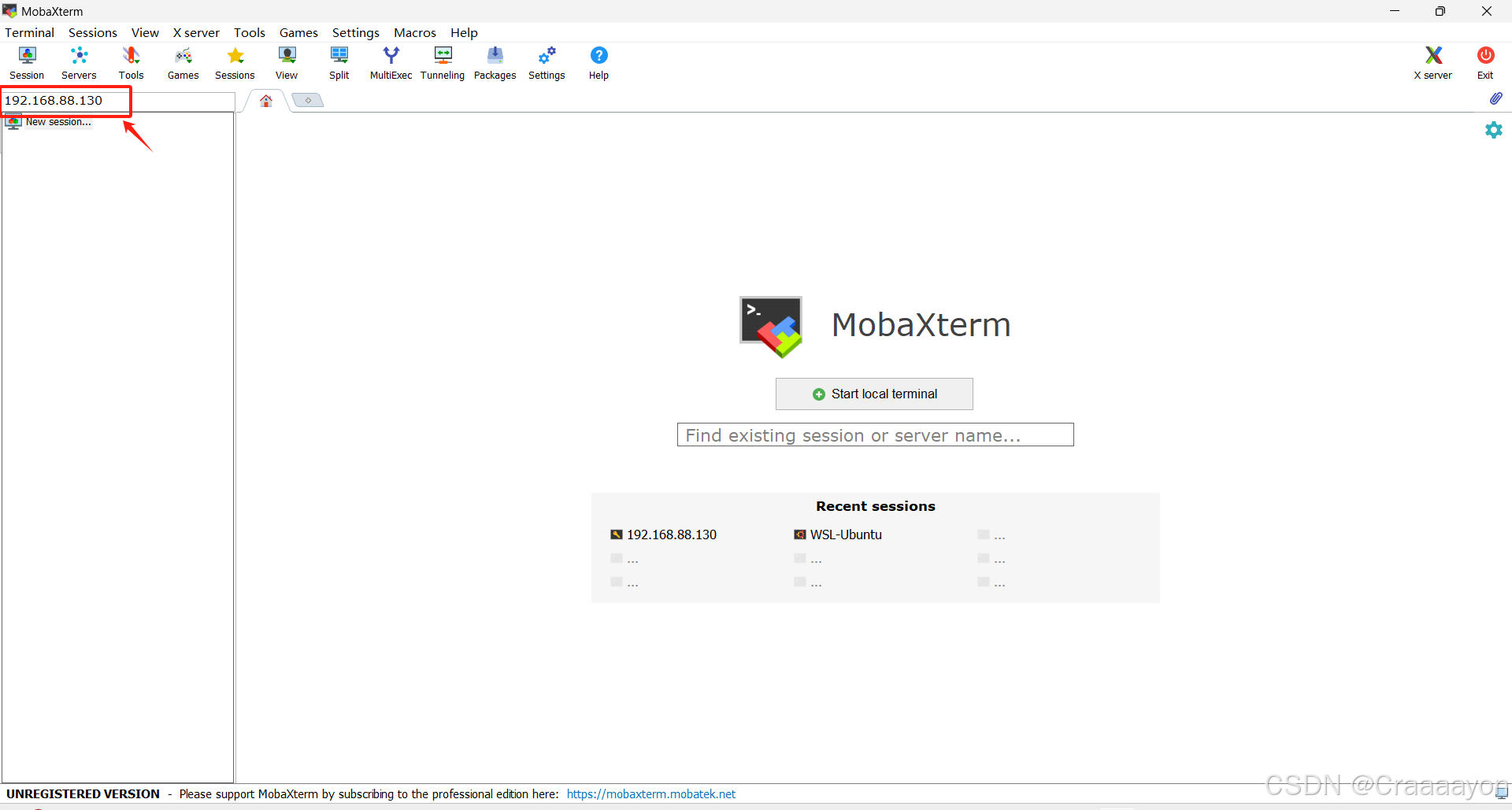
Task: Click the status bar monitor icon
Action: click(1502, 793)
